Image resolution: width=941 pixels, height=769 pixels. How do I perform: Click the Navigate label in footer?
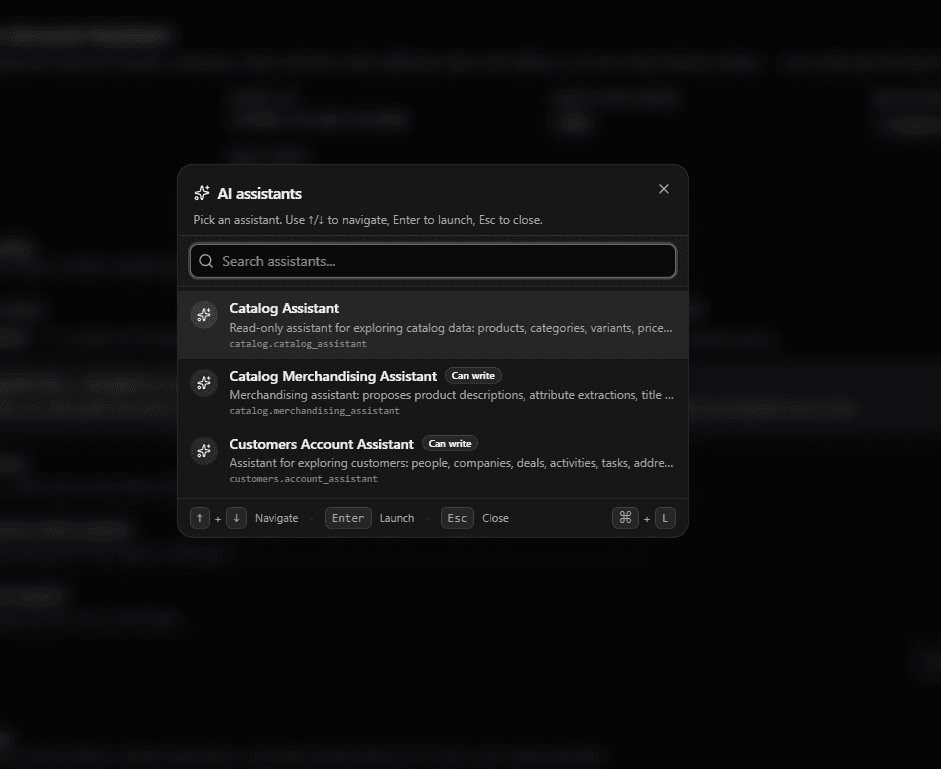pyautogui.click(x=277, y=518)
